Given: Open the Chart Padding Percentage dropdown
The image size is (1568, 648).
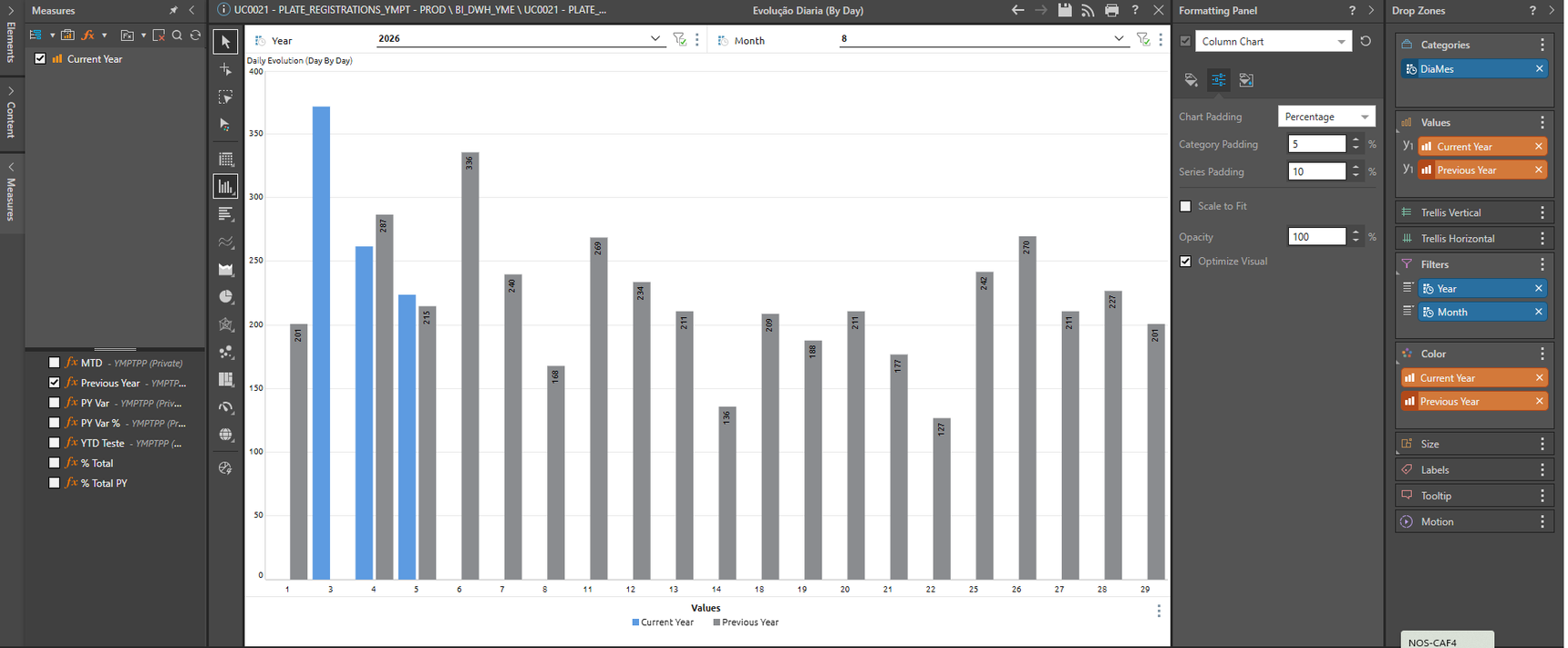Looking at the screenshot, I should pos(1326,117).
